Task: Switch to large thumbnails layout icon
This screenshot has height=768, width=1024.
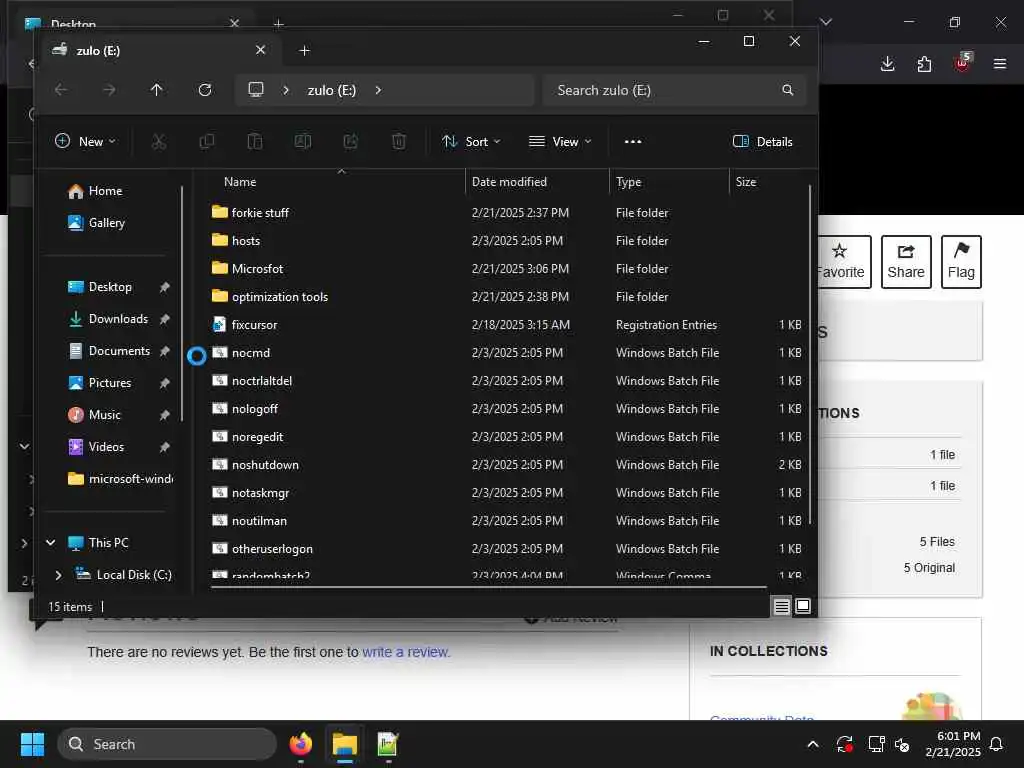Action: point(803,607)
